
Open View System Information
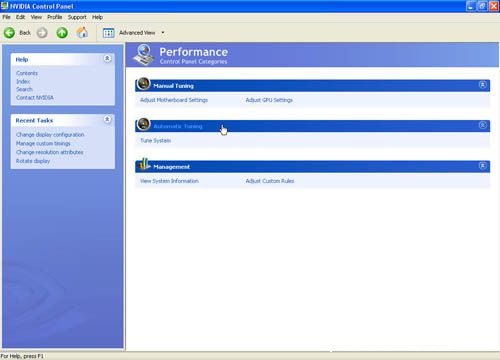pyautogui.click(x=169, y=181)
